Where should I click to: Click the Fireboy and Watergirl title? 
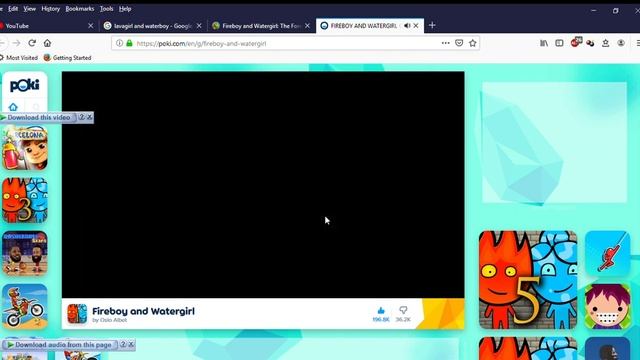143,311
